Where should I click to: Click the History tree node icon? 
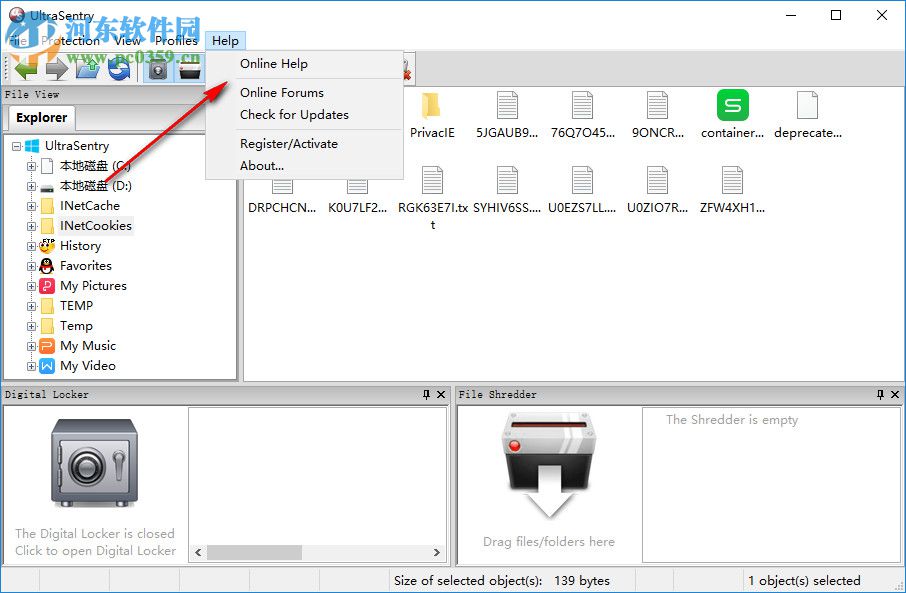click(x=47, y=246)
